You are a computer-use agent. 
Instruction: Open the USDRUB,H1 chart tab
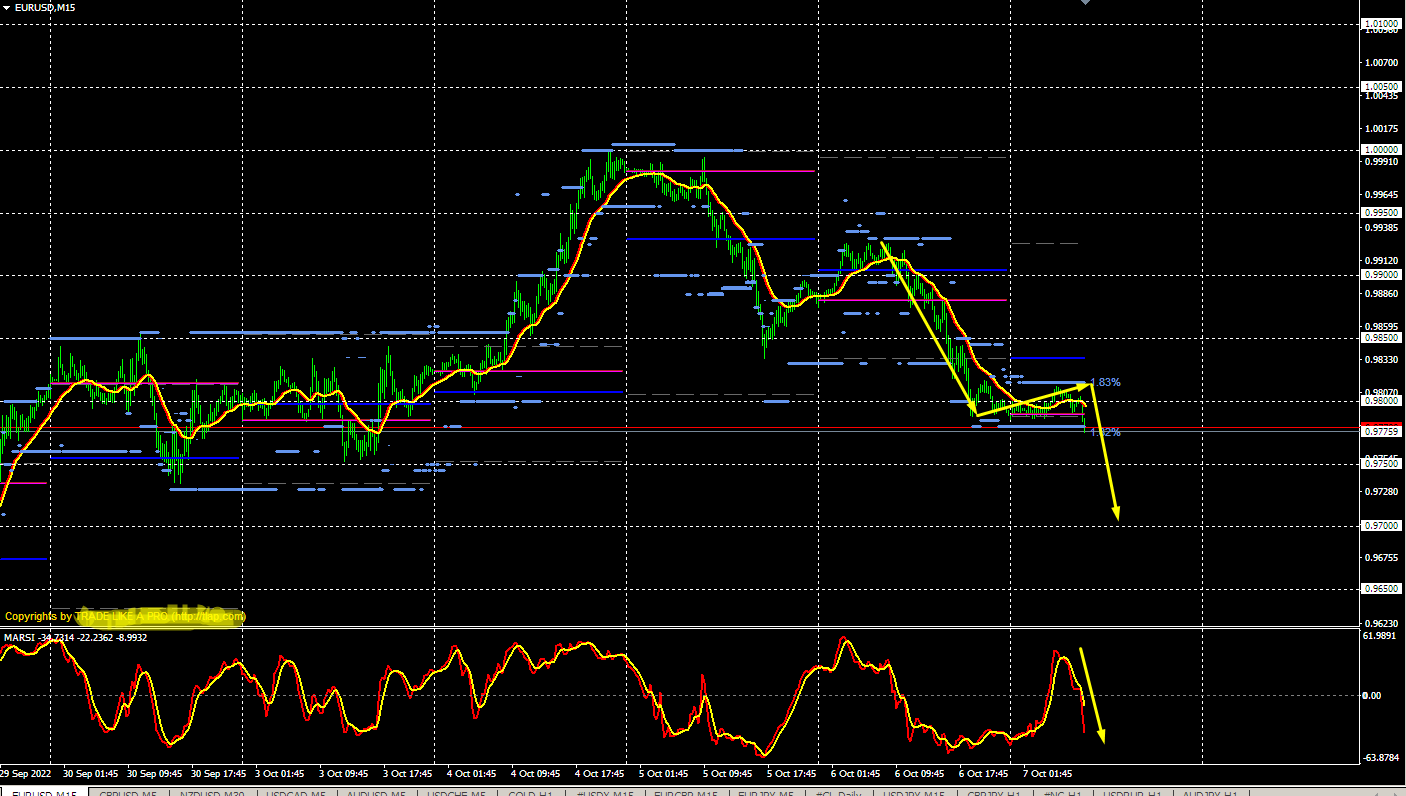click(x=1133, y=793)
